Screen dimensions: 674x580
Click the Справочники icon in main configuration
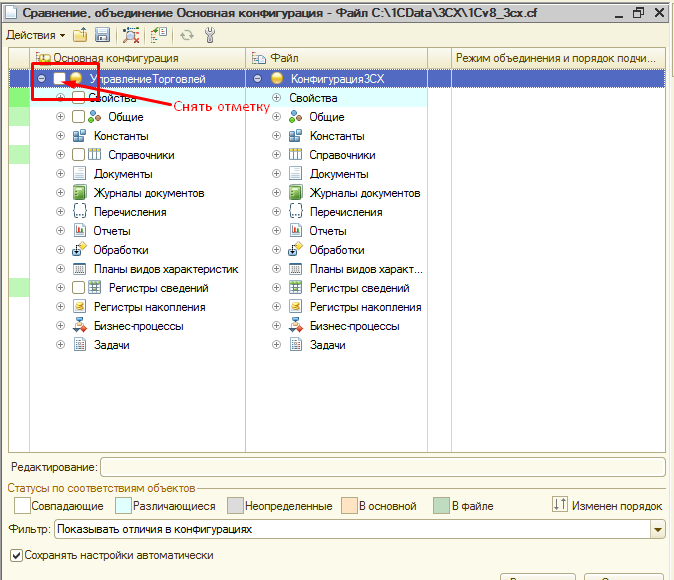(95, 155)
